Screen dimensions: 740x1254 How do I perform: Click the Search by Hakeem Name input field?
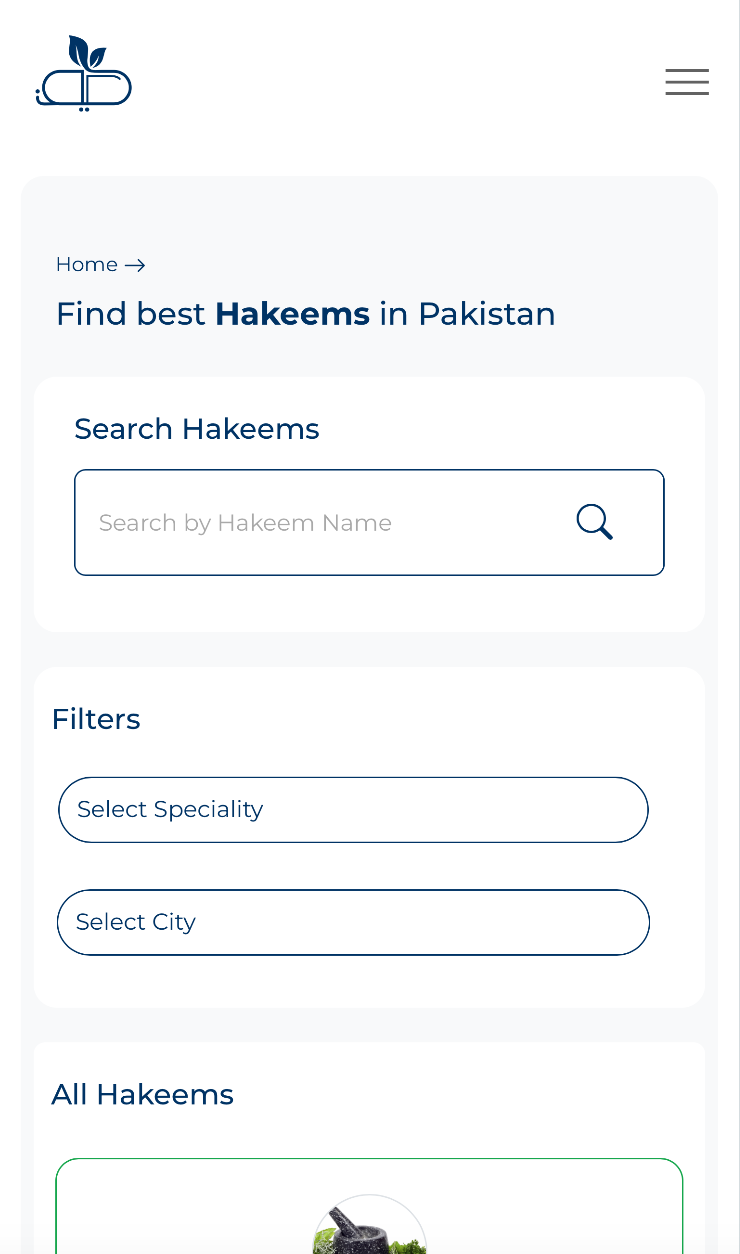[300, 522]
